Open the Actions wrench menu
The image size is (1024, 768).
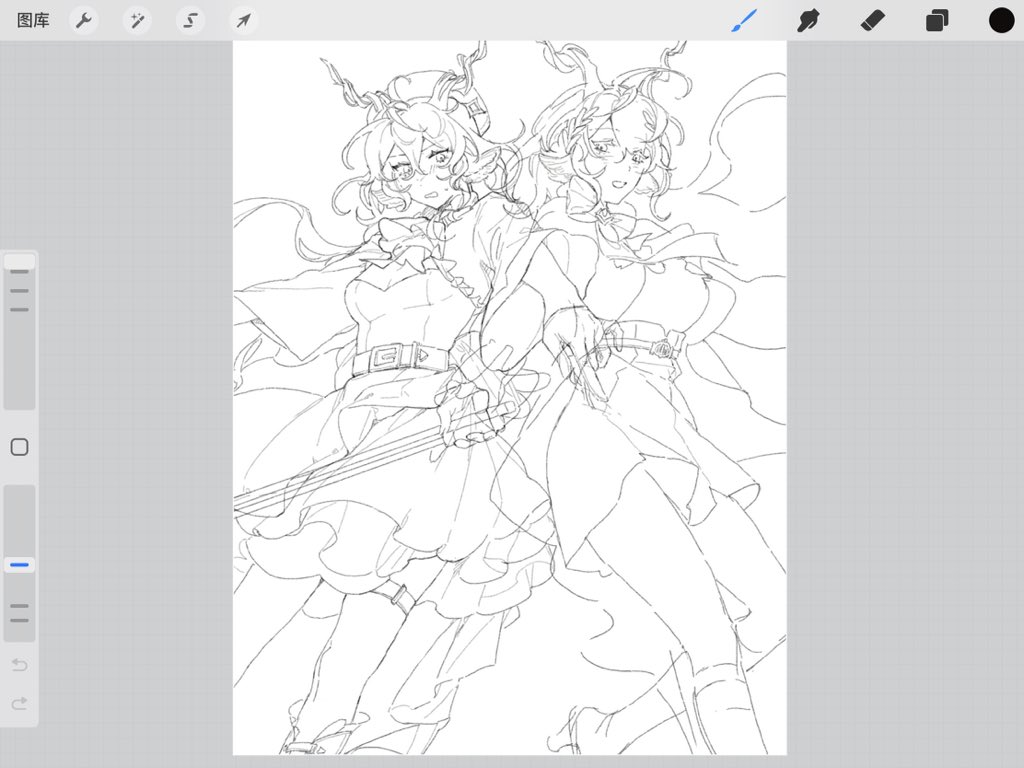tap(84, 20)
